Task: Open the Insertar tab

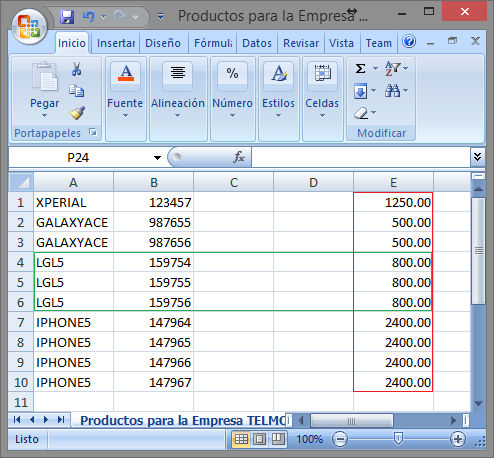Action: point(116,43)
